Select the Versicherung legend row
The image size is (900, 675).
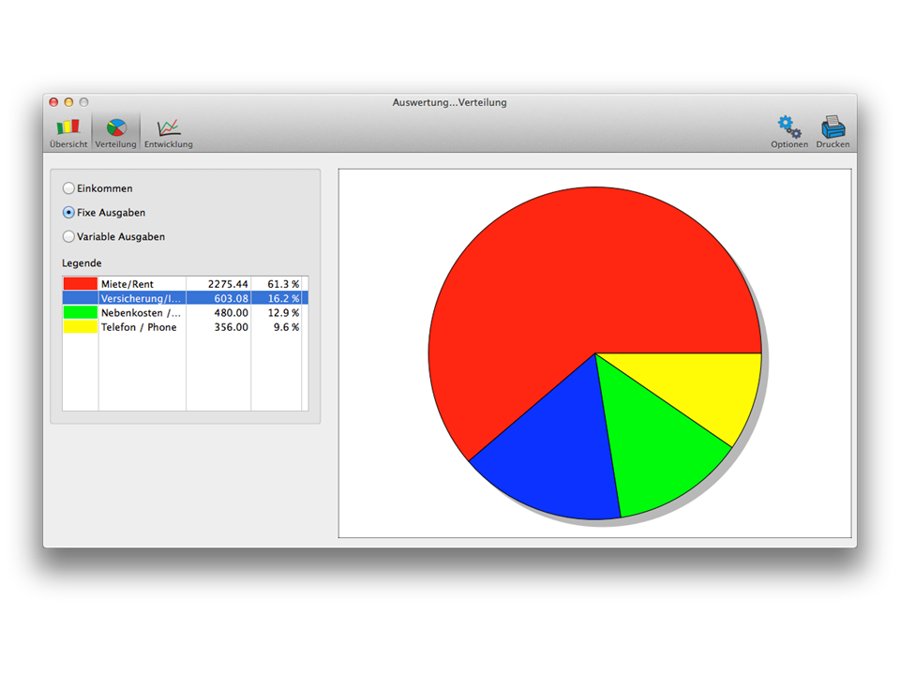coord(140,298)
